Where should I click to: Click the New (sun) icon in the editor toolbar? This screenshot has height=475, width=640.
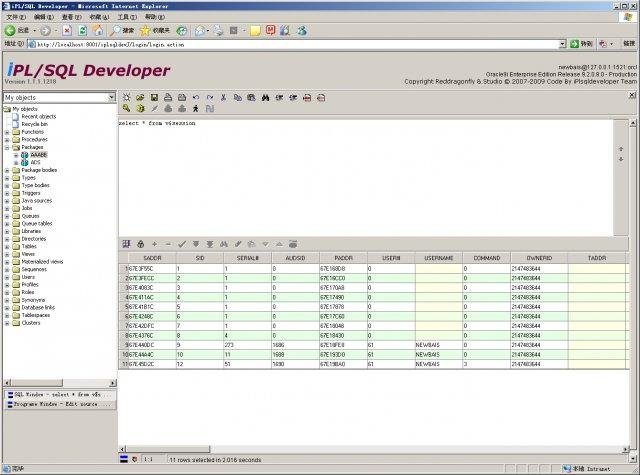[x=127, y=98]
